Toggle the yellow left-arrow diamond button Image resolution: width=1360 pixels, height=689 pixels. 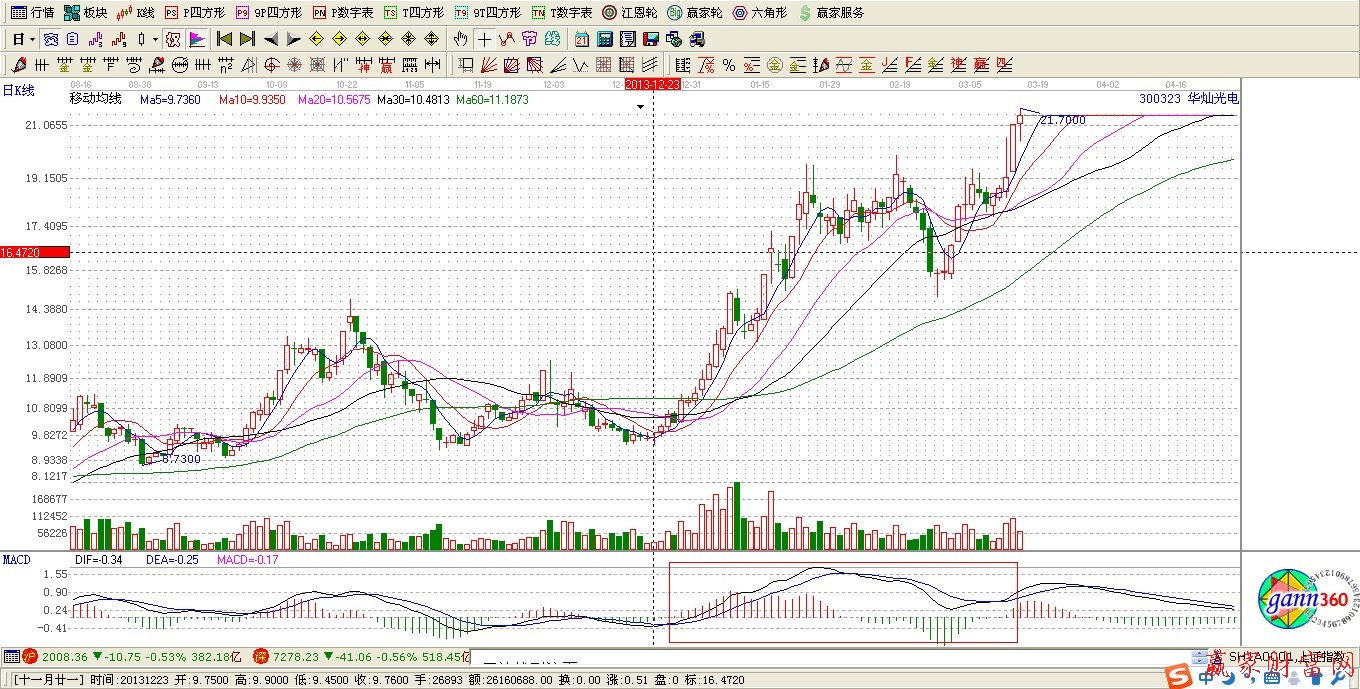[316, 39]
